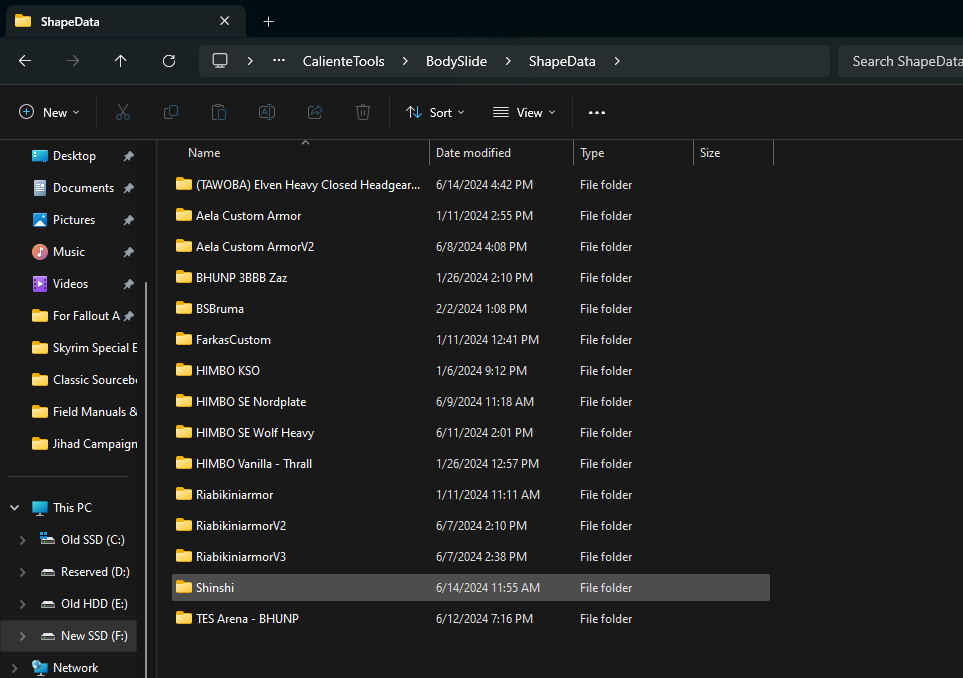
Task: Go back using the Back arrow
Action: [x=25, y=61]
